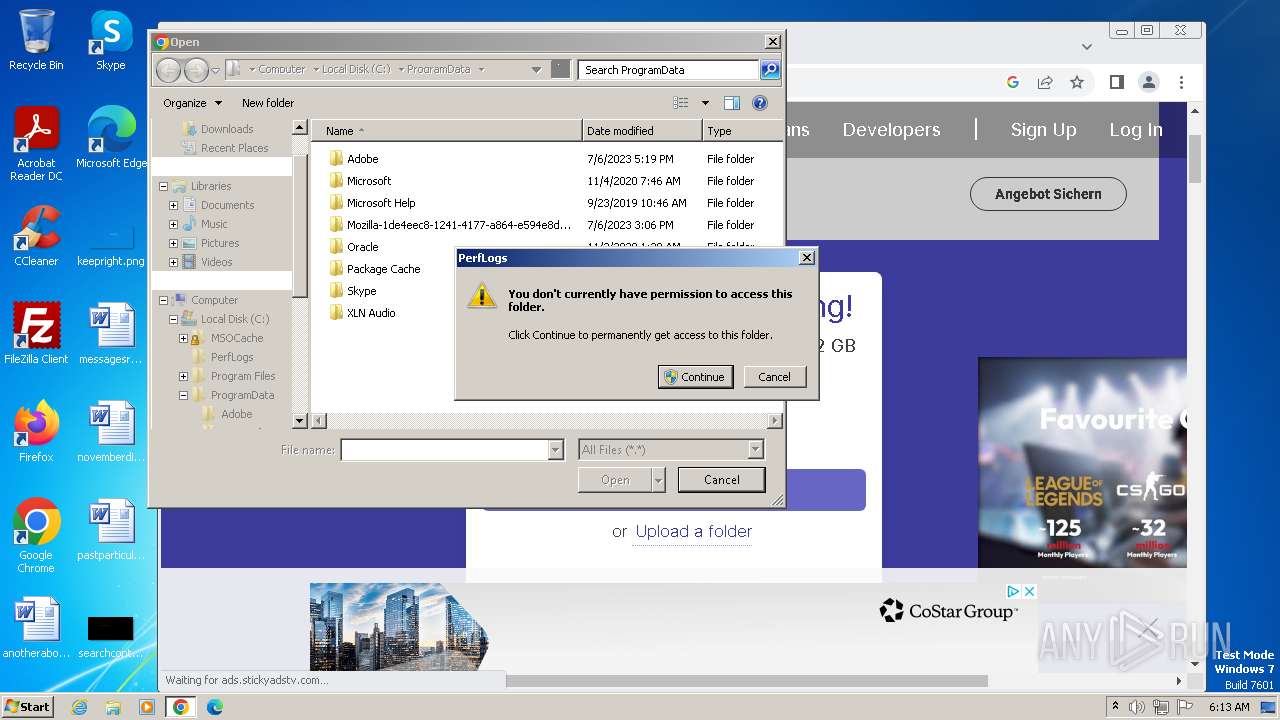Screen dimensions: 1280x720
Task: Click the search magnifier in Open dialog
Action: click(770, 70)
